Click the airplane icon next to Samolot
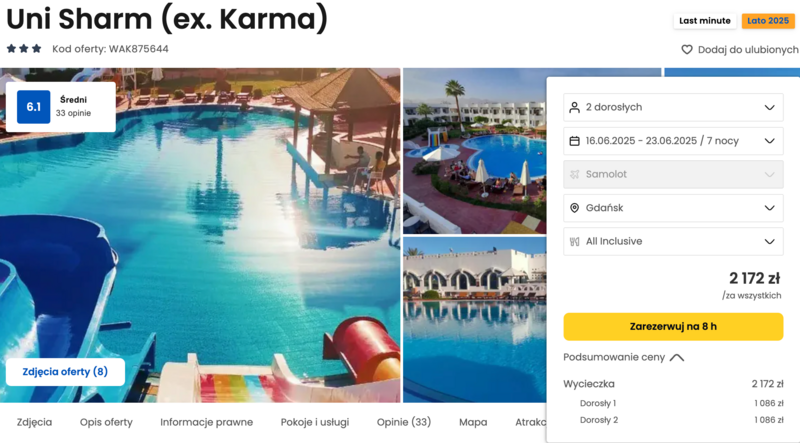800x443 pixels. (574, 174)
